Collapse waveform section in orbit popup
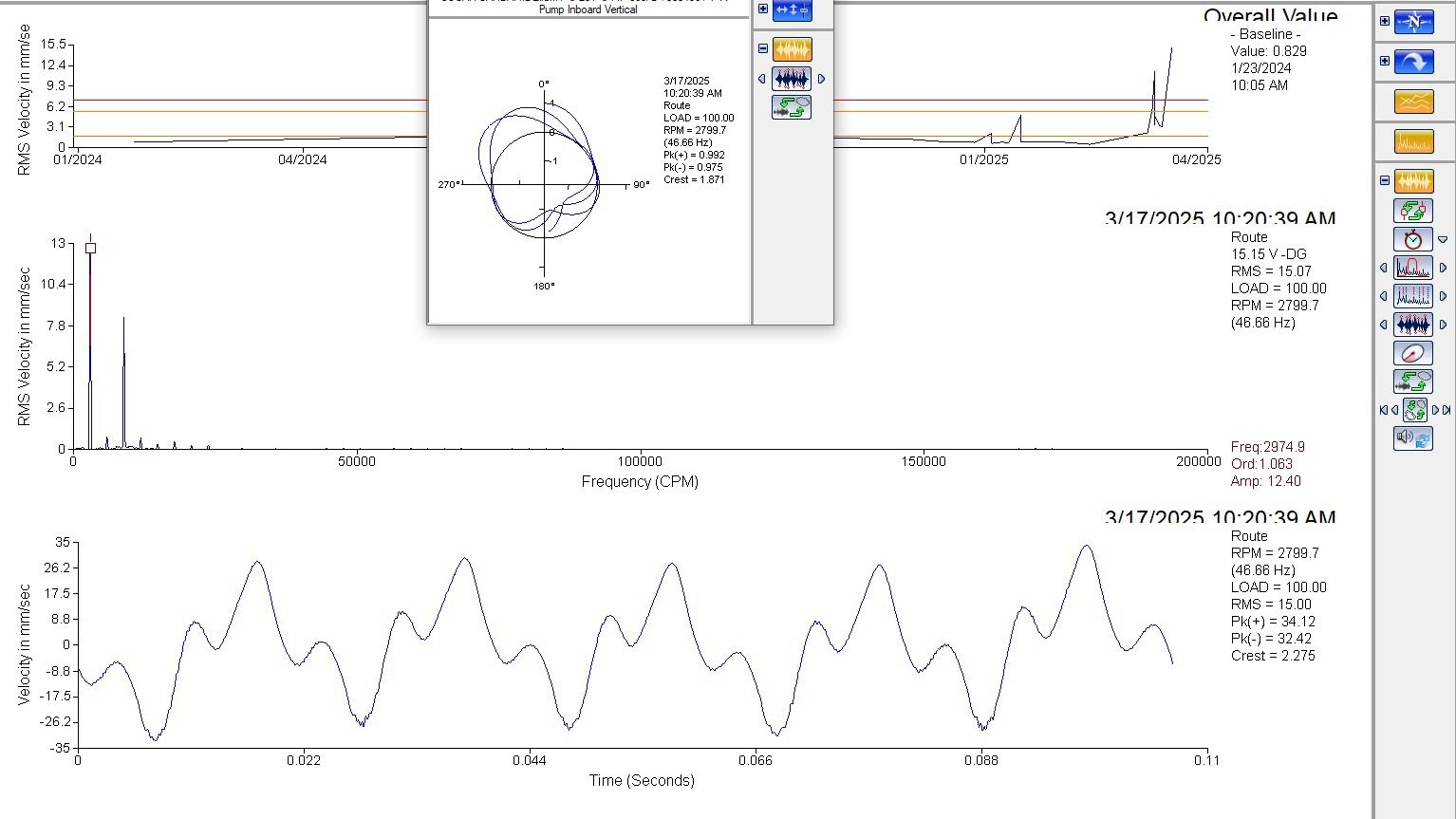The image size is (1456, 819). [x=763, y=48]
